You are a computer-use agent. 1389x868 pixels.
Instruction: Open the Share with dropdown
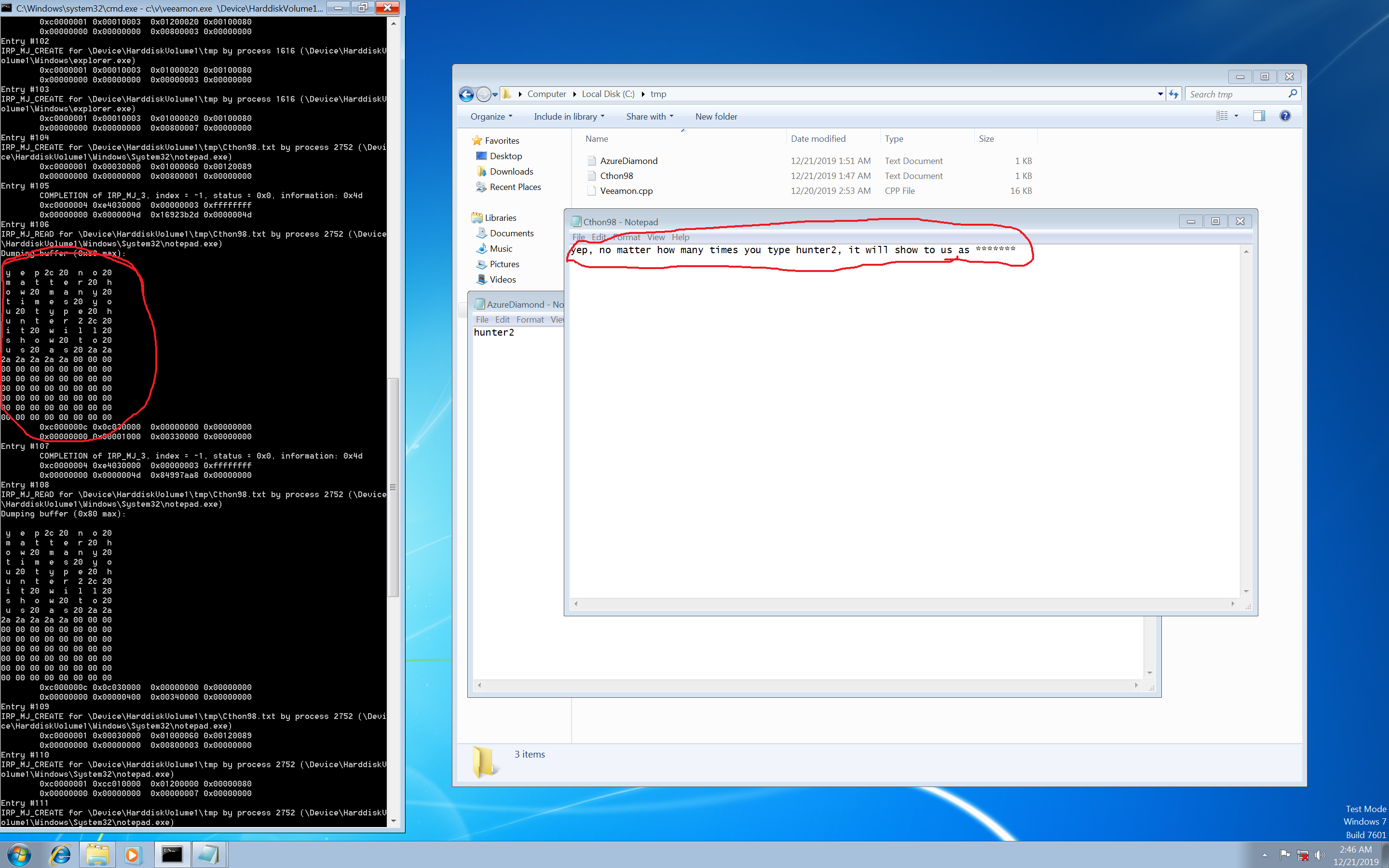coord(649,117)
